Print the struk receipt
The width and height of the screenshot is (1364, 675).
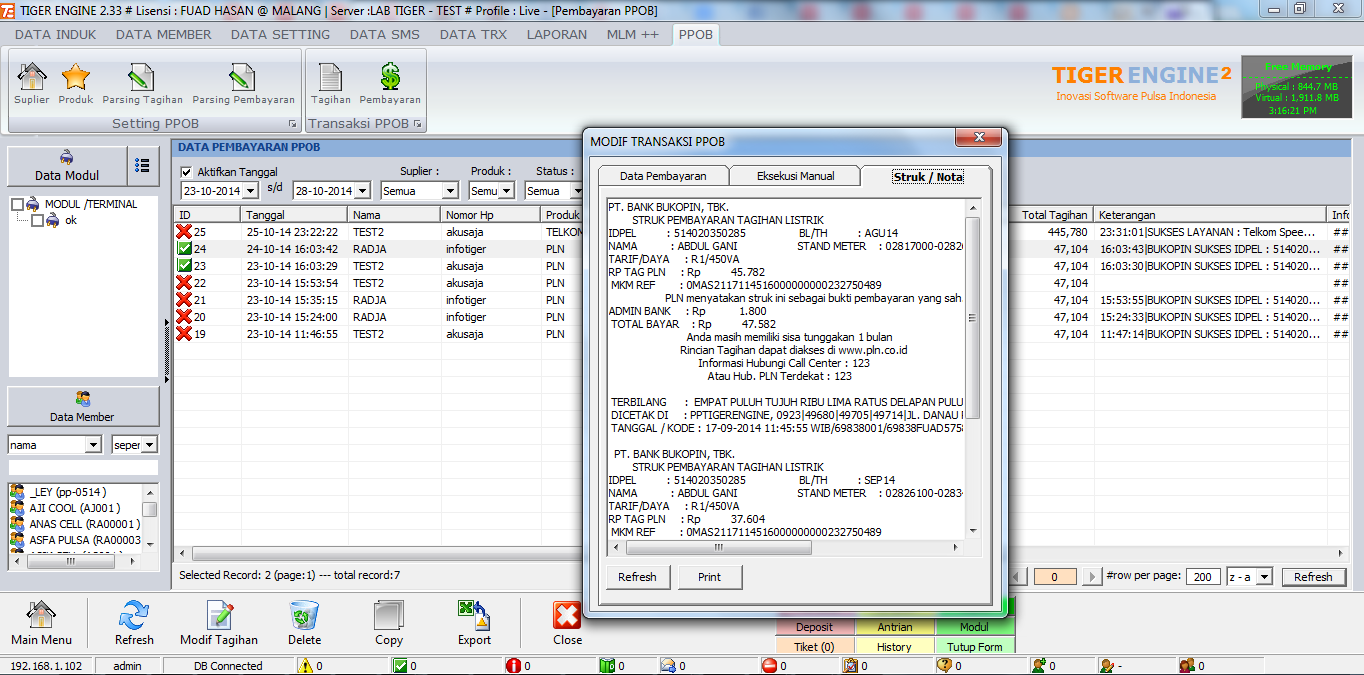coord(709,576)
